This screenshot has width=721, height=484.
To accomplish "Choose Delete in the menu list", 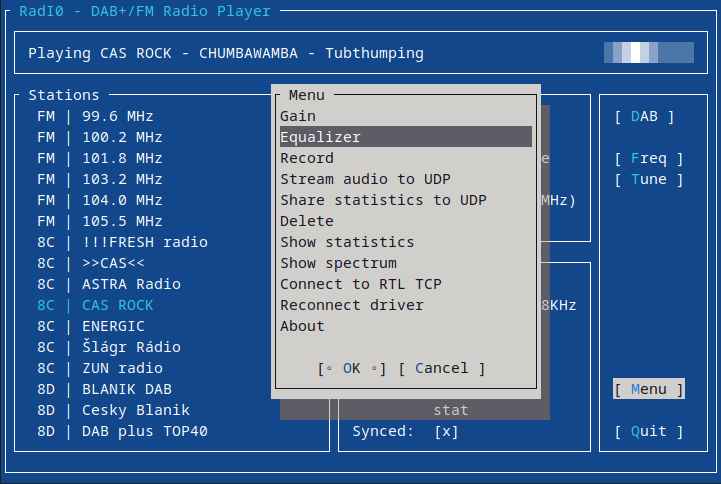I will pyautogui.click(x=406, y=221).
